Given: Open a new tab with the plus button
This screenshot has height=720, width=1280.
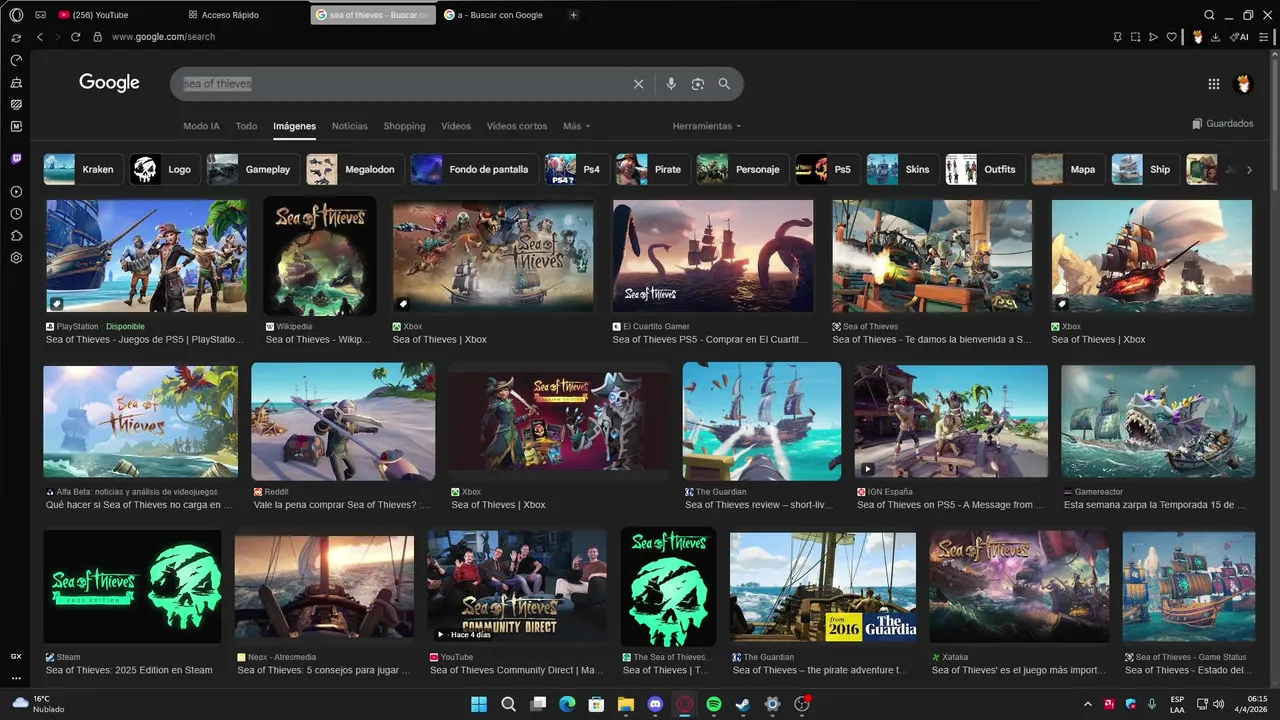Looking at the screenshot, I should pyautogui.click(x=573, y=15).
